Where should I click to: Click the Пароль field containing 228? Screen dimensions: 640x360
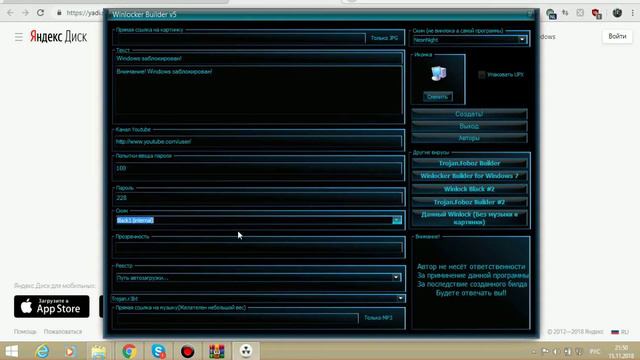pos(258,198)
